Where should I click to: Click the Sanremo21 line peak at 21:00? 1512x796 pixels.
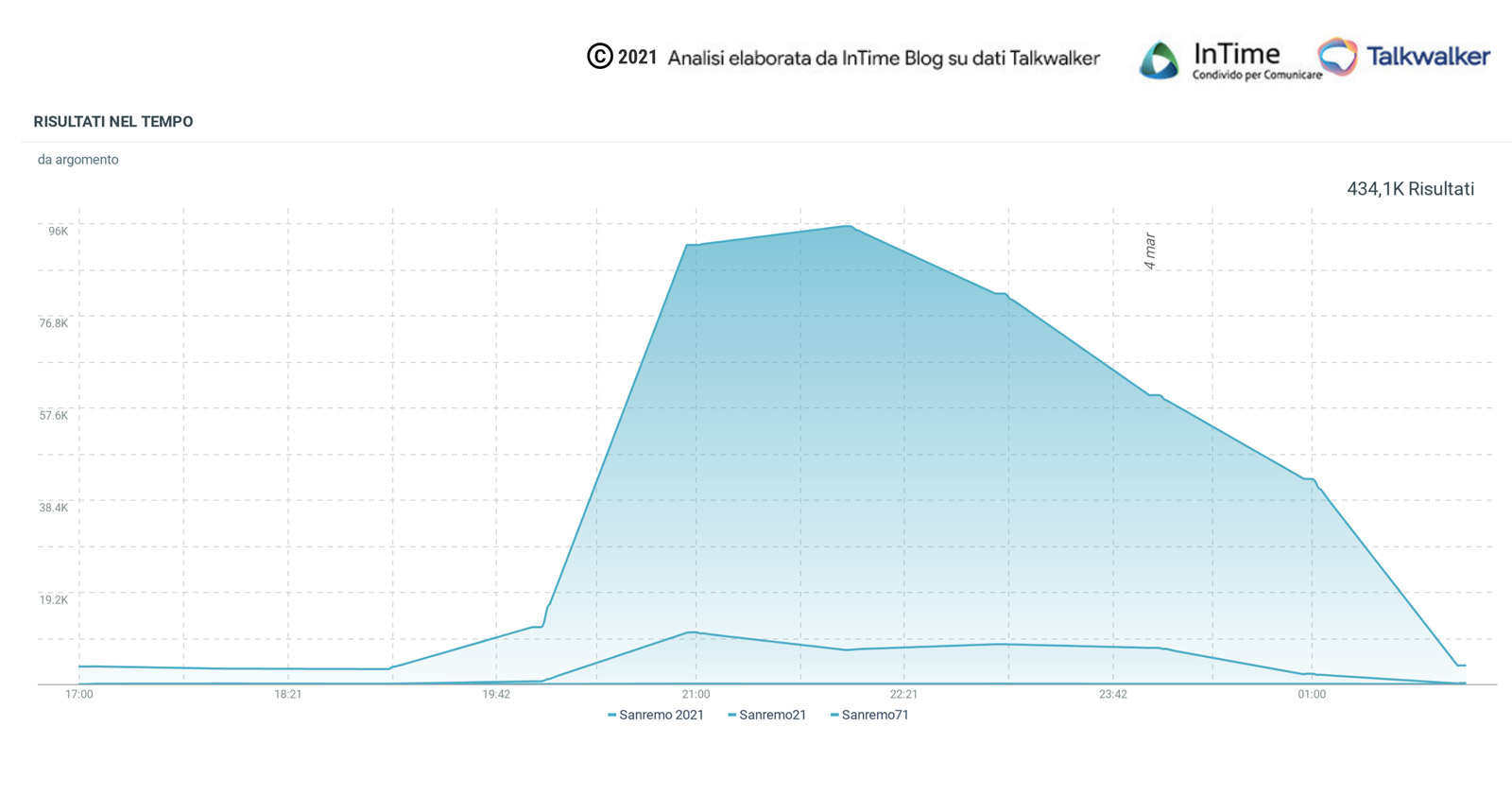point(693,632)
